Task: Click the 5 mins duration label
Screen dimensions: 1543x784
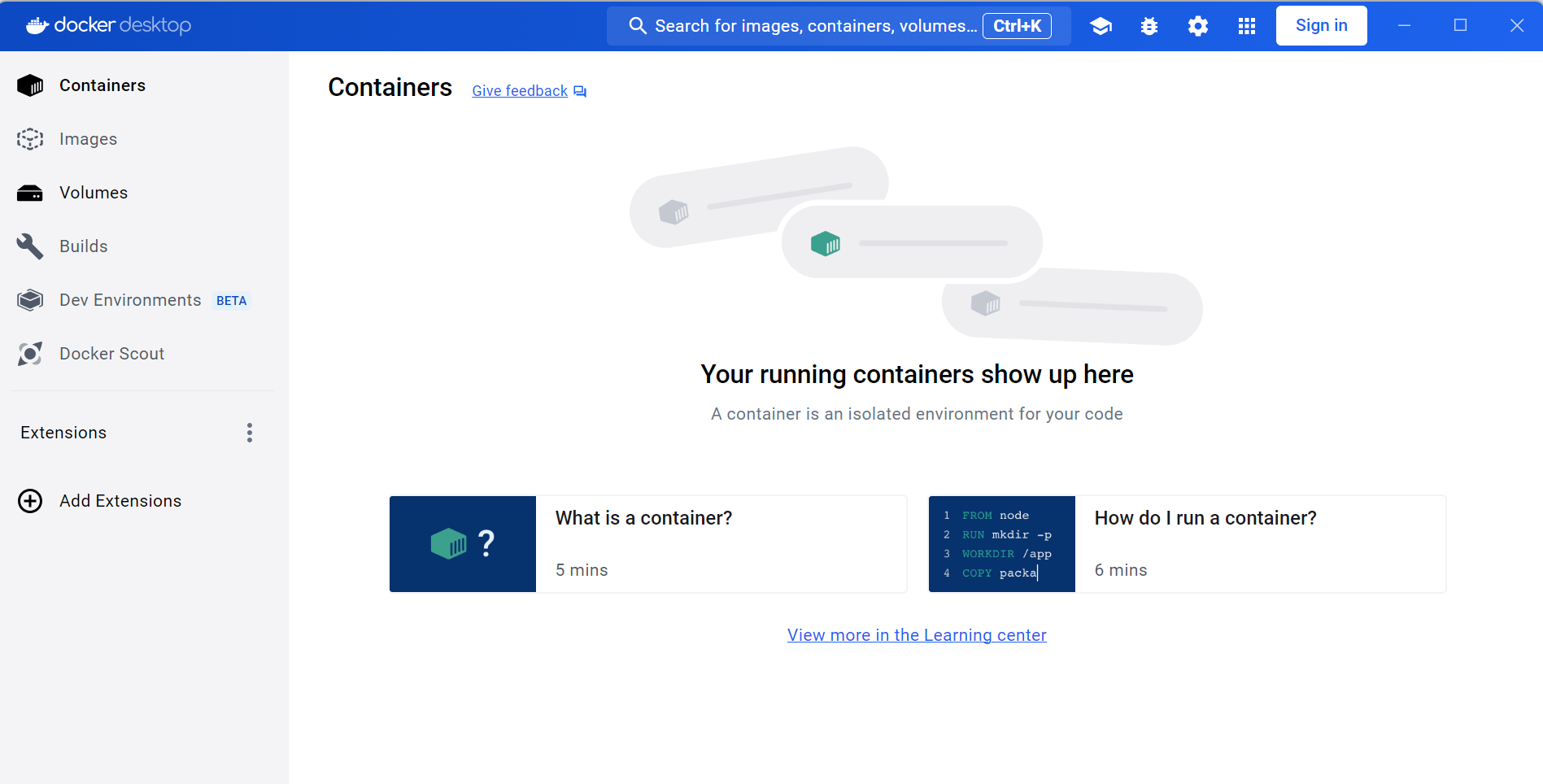Action: (x=582, y=570)
